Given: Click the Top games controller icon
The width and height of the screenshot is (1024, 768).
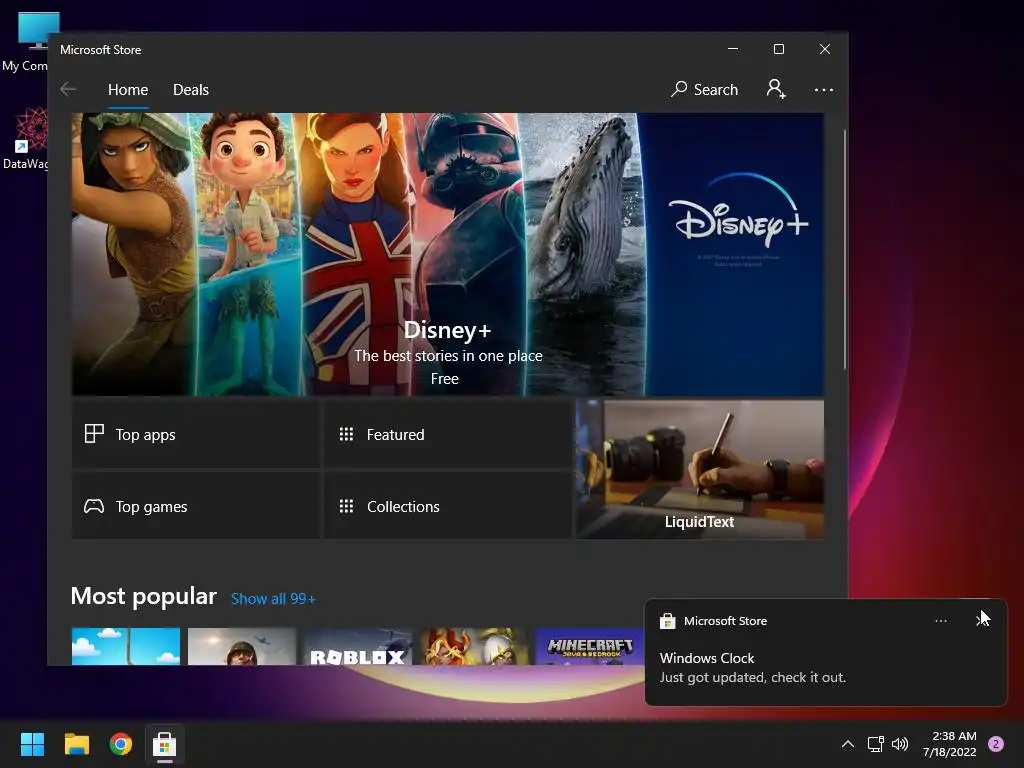Looking at the screenshot, I should click(x=94, y=506).
